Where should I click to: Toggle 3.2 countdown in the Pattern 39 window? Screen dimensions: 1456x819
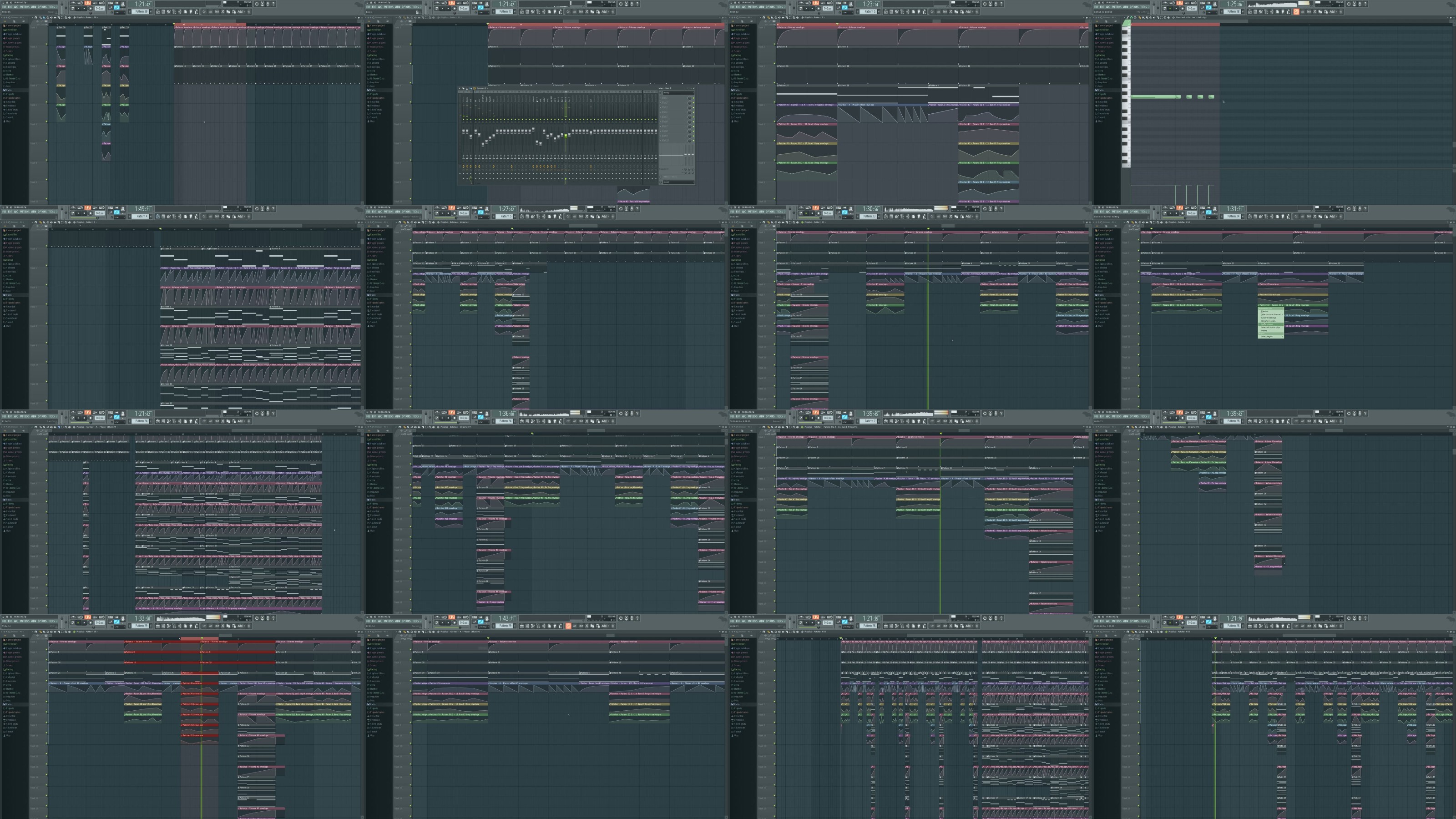pos(88,3)
